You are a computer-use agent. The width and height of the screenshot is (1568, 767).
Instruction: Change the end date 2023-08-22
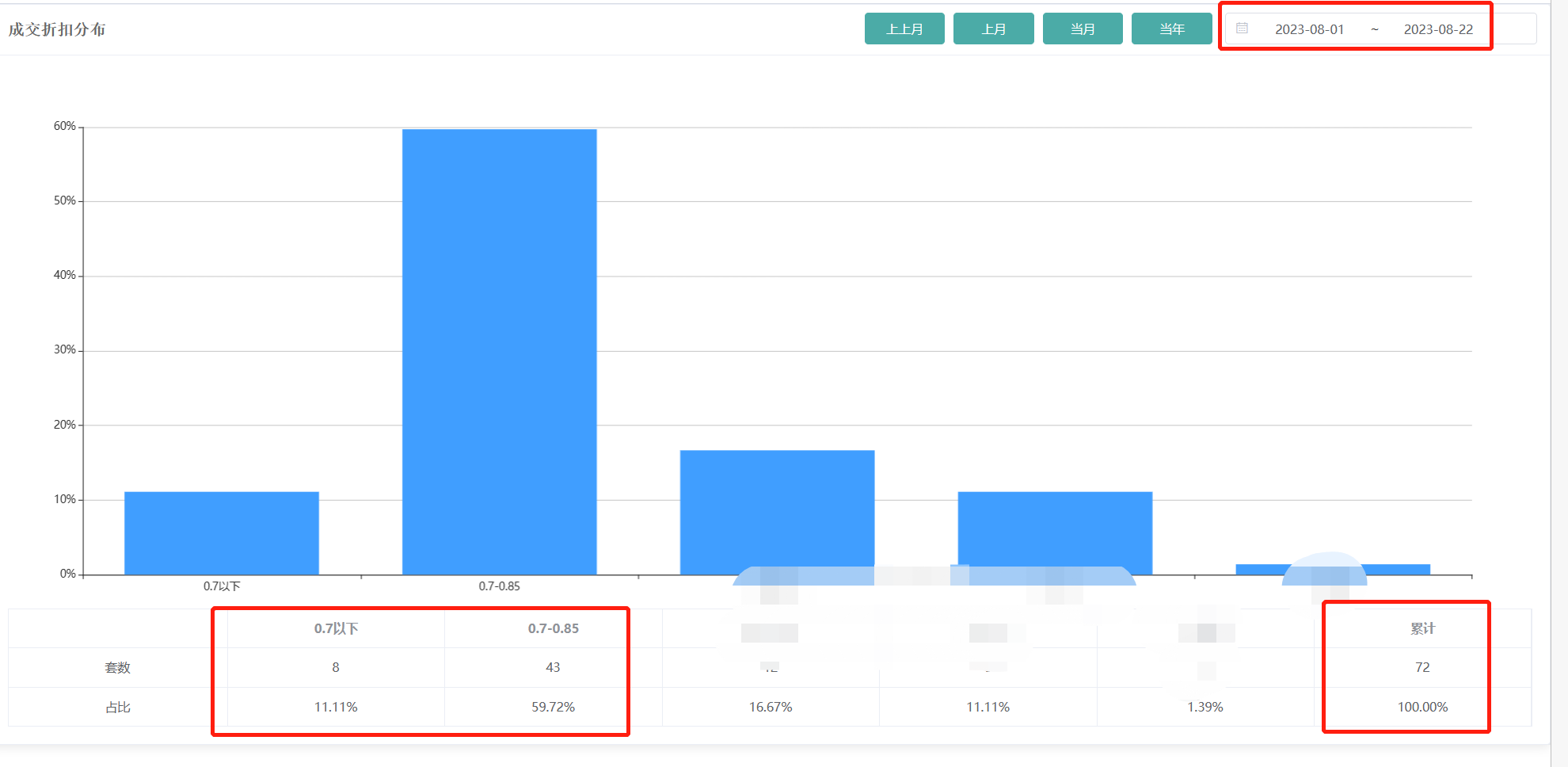coord(1438,29)
